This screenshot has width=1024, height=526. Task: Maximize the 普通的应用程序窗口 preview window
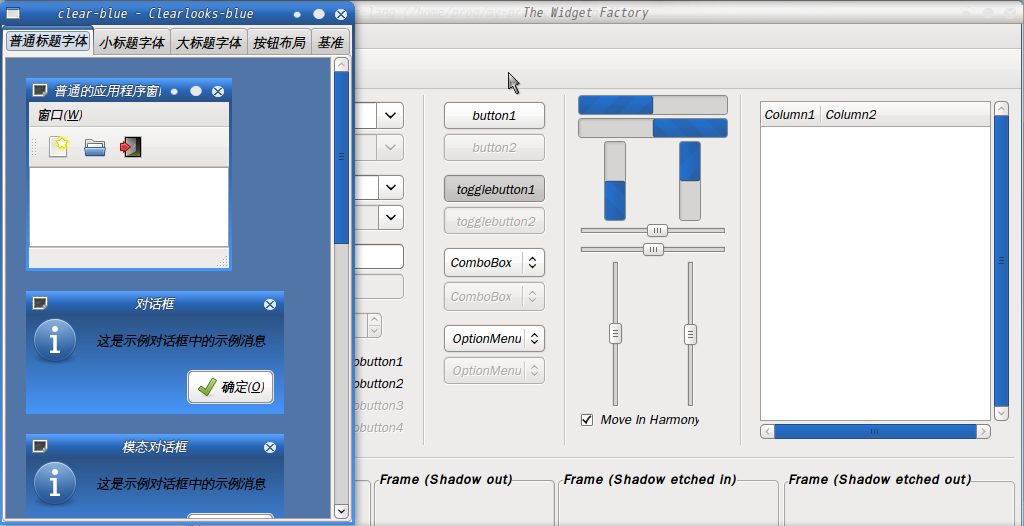[196, 91]
